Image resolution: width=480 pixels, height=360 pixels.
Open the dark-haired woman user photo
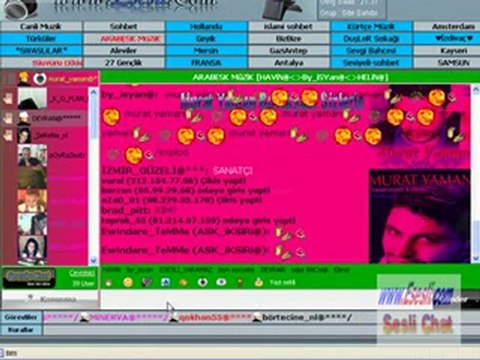click(32, 249)
